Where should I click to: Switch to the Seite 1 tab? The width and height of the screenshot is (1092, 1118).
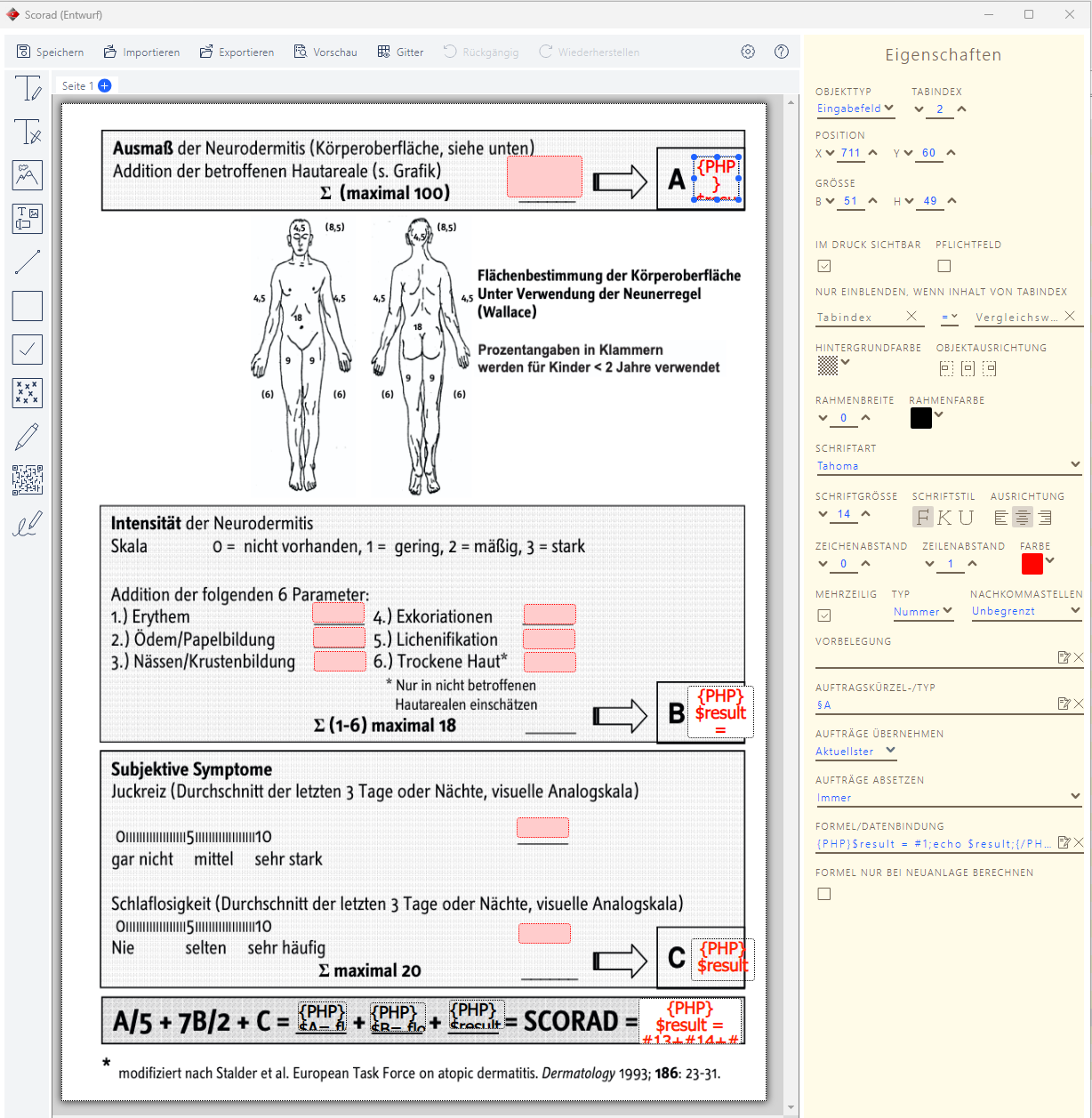[77, 86]
